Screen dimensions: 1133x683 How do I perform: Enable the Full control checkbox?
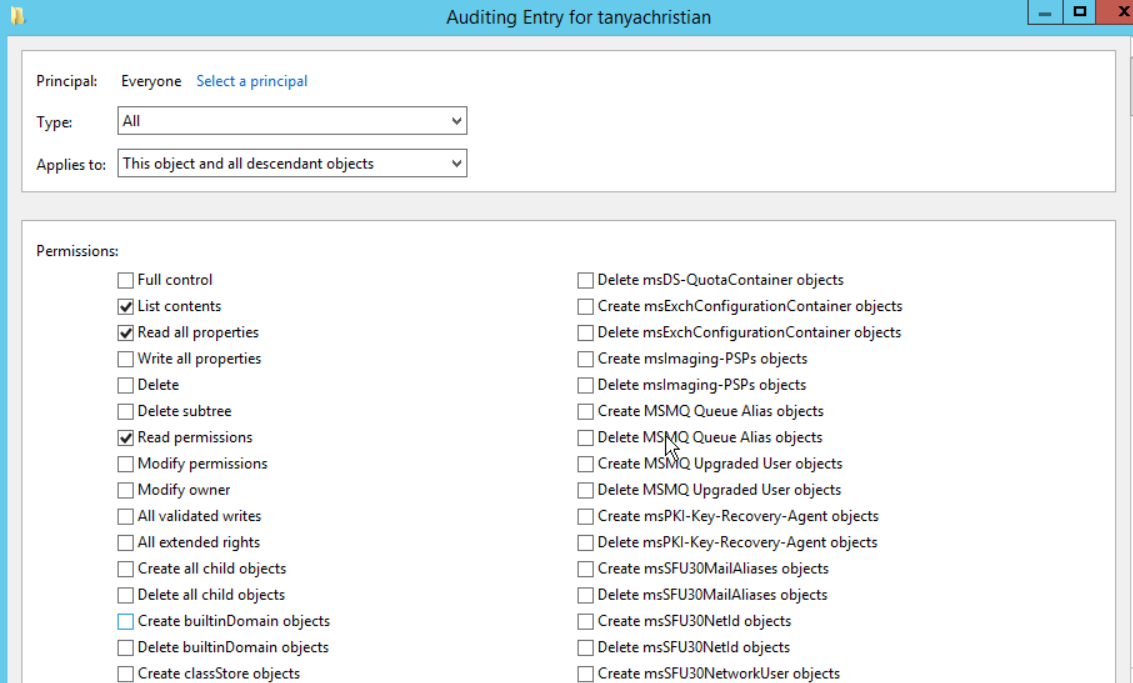pyautogui.click(x=126, y=280)
